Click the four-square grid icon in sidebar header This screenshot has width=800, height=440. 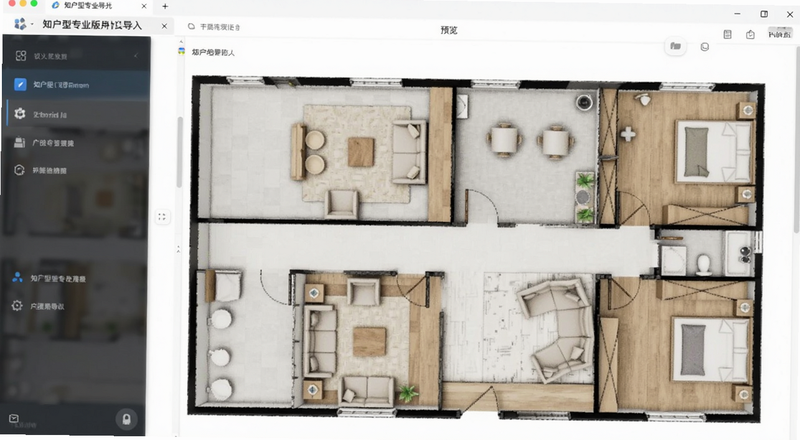tap(21, 56)
